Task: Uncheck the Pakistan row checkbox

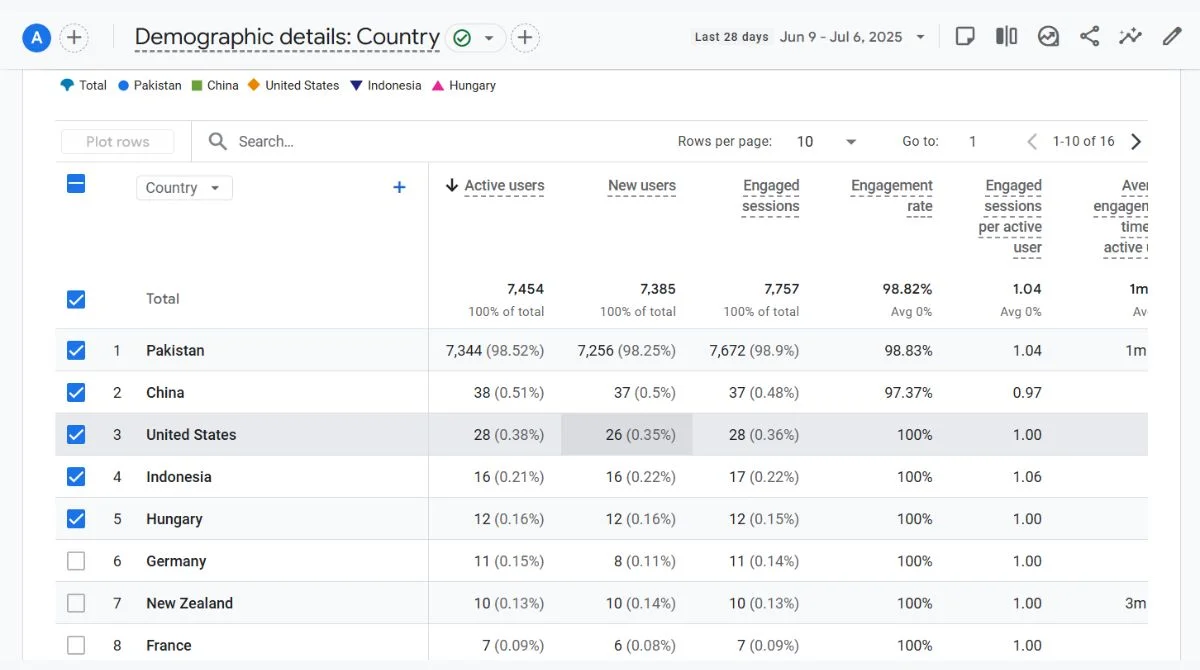Action: (76, 351)
